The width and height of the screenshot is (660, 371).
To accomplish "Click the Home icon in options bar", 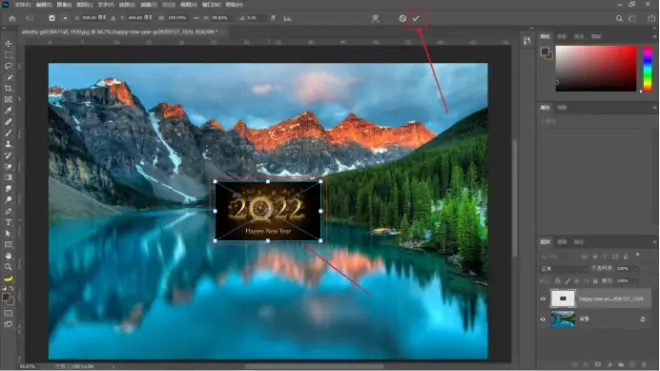I will 12,18.
